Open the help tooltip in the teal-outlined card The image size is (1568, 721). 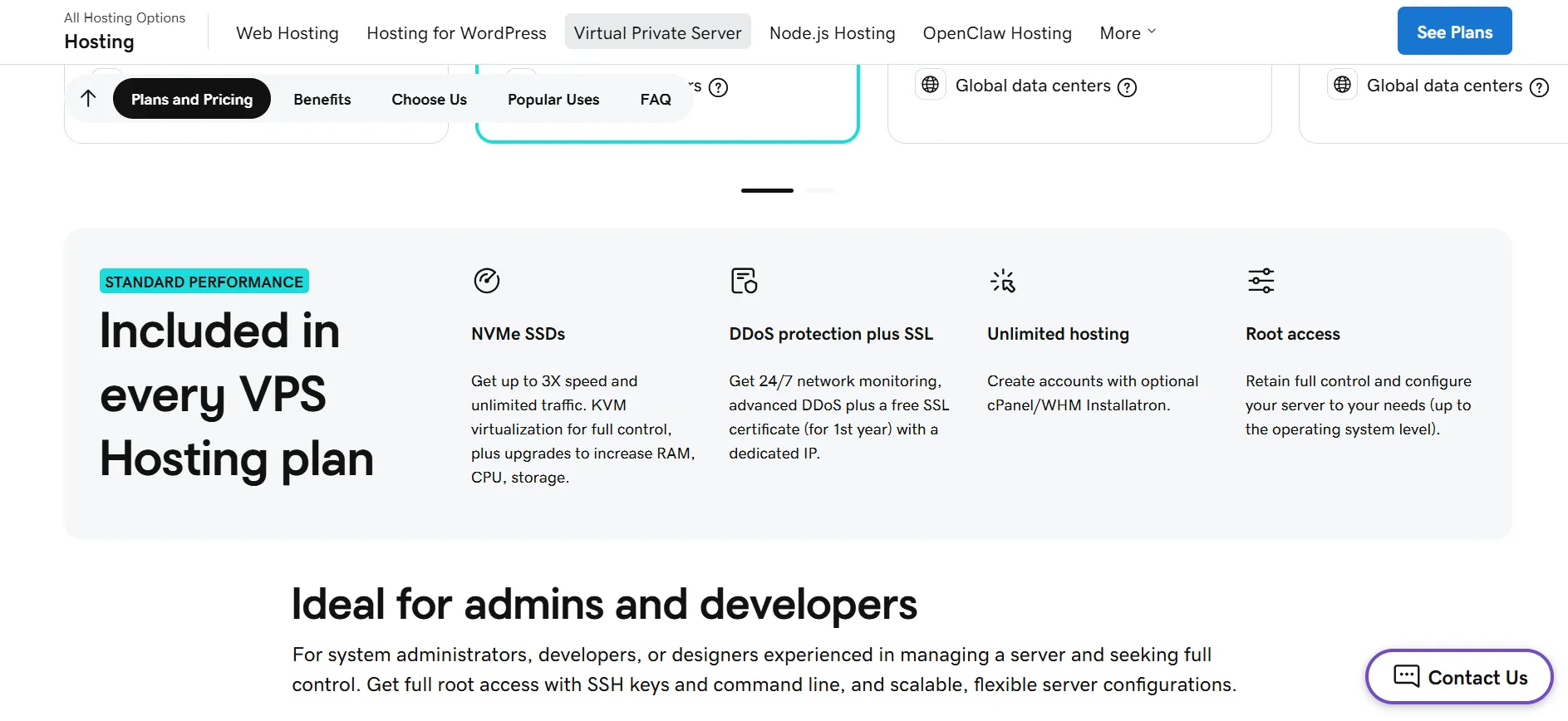pyautogui.click(x=719, y=87)
